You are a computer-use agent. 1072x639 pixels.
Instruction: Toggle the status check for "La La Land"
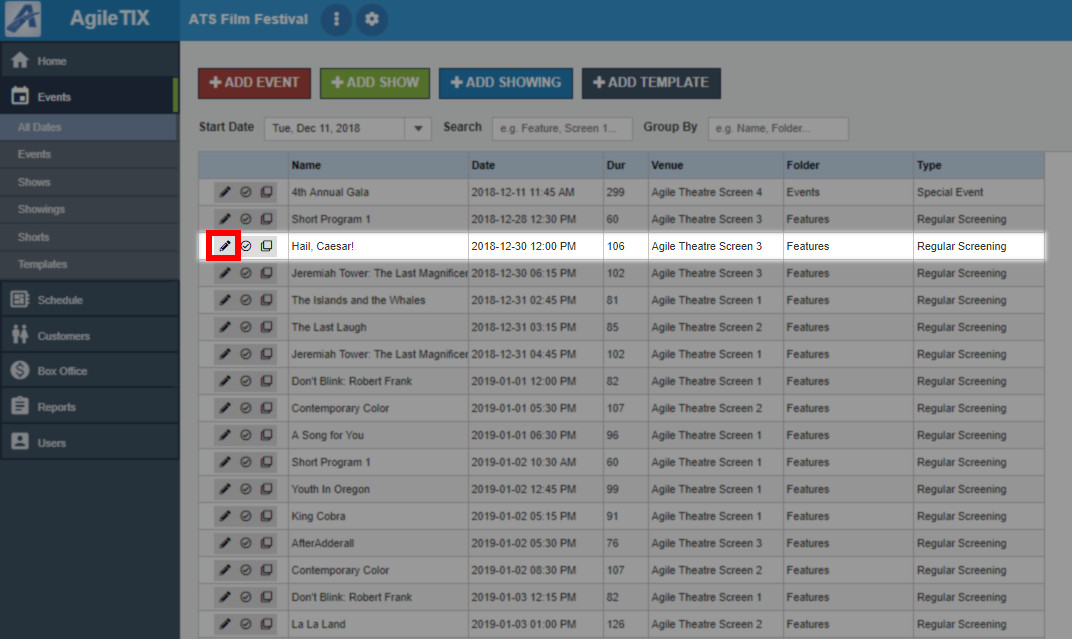[246, 624]
